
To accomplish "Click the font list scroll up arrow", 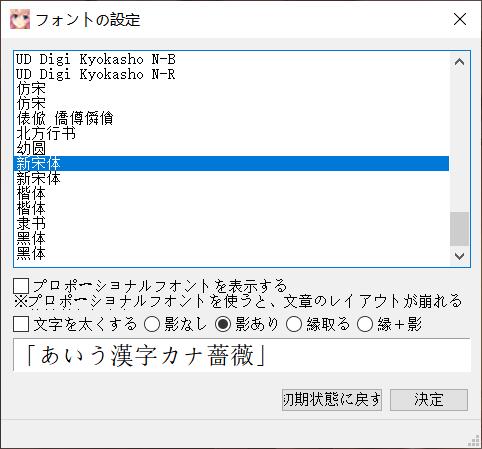I will click(x=459, y=62).
